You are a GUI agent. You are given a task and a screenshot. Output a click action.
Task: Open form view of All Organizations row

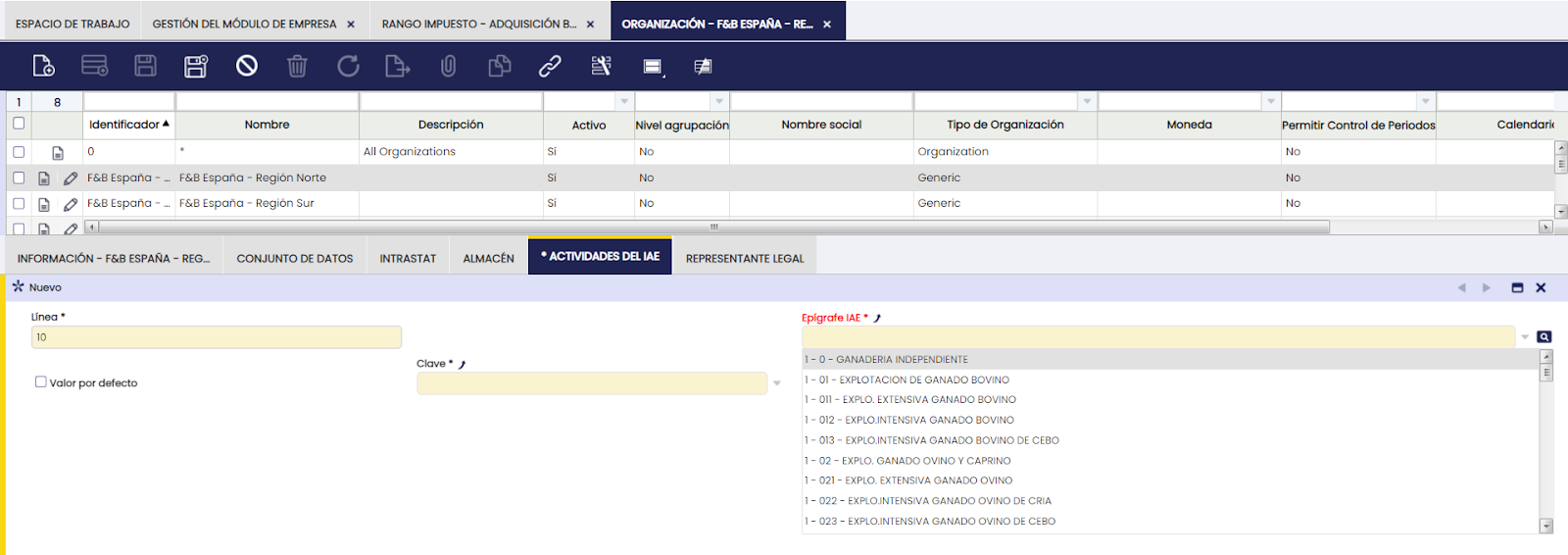[58, 153]
